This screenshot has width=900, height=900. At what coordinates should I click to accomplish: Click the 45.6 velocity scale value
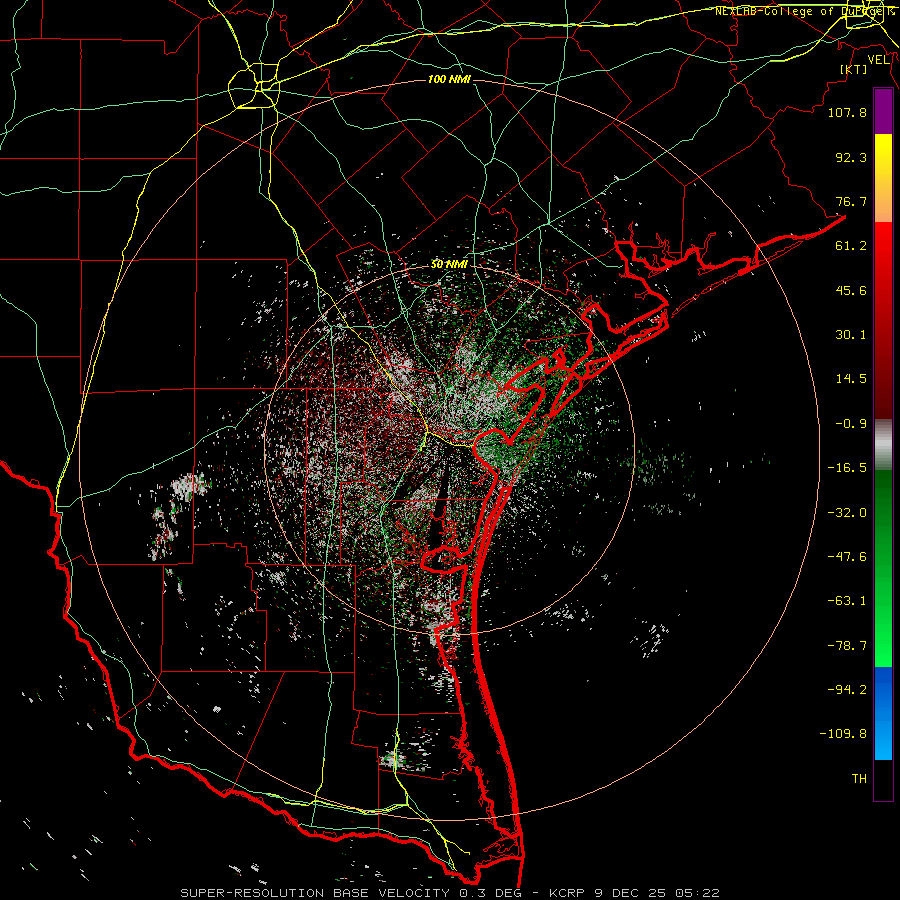[851, 290]
